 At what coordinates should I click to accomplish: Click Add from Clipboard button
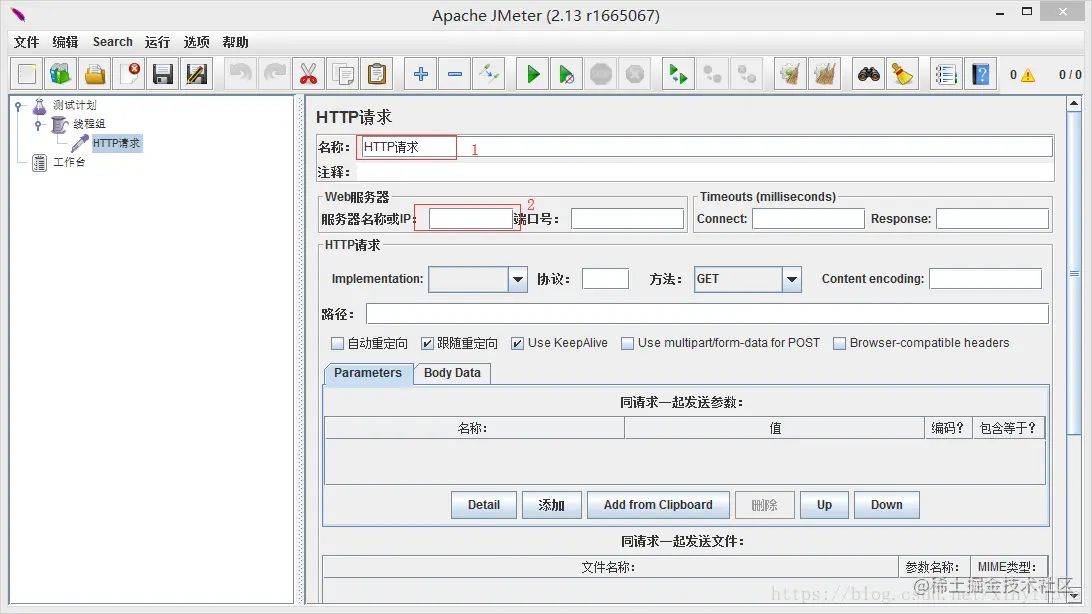(658, 505)
